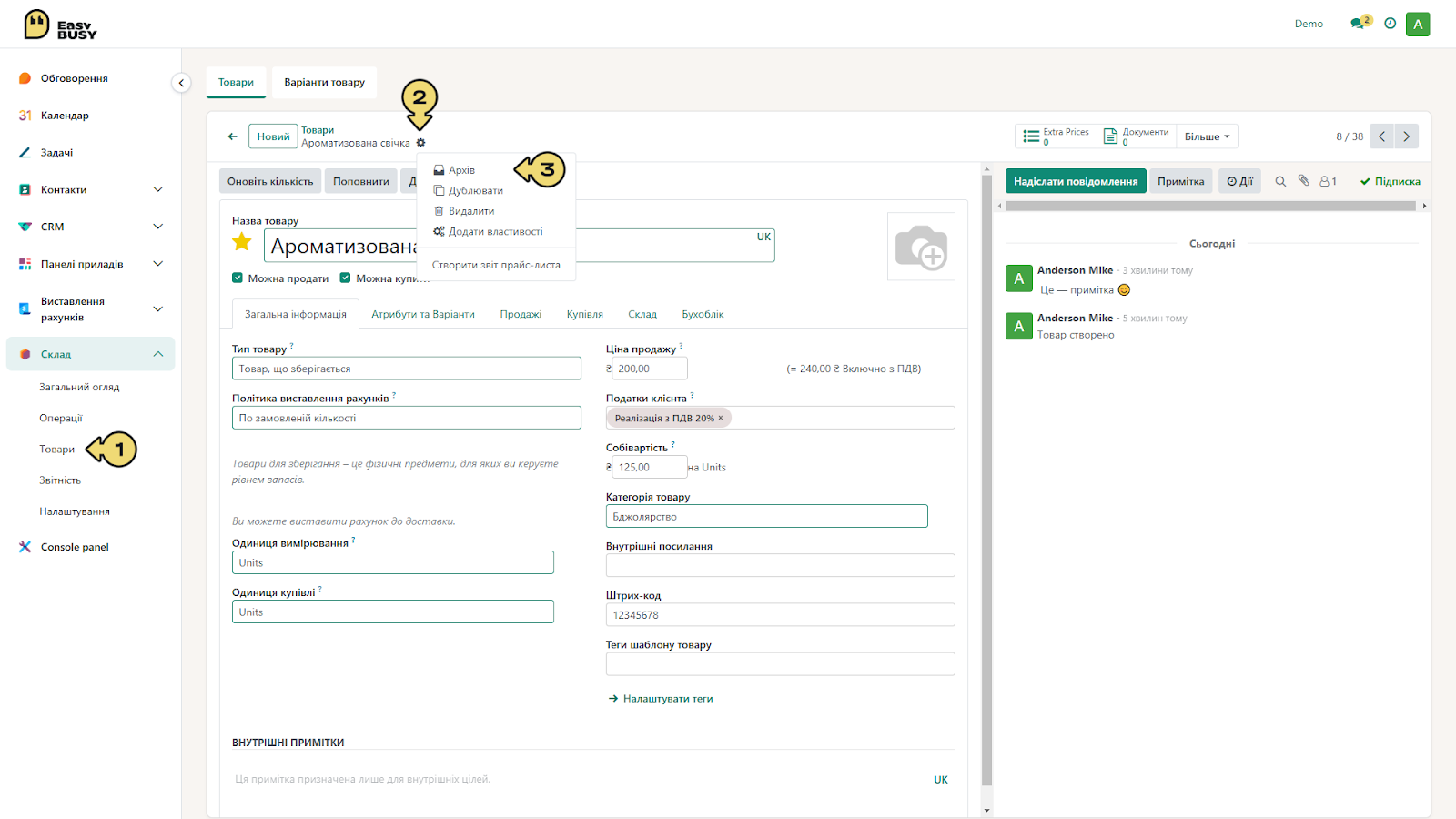
Task: Open the chat messages icon in header
Action: [1360, 23]
